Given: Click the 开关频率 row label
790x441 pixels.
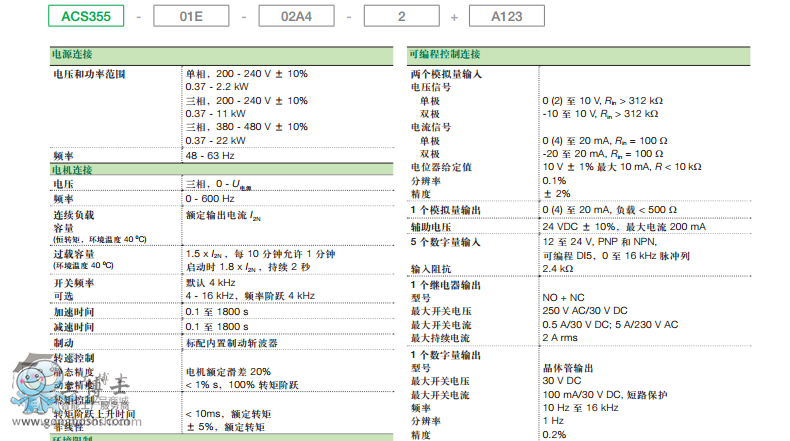Looking at the screenshot, I should 73,283.
